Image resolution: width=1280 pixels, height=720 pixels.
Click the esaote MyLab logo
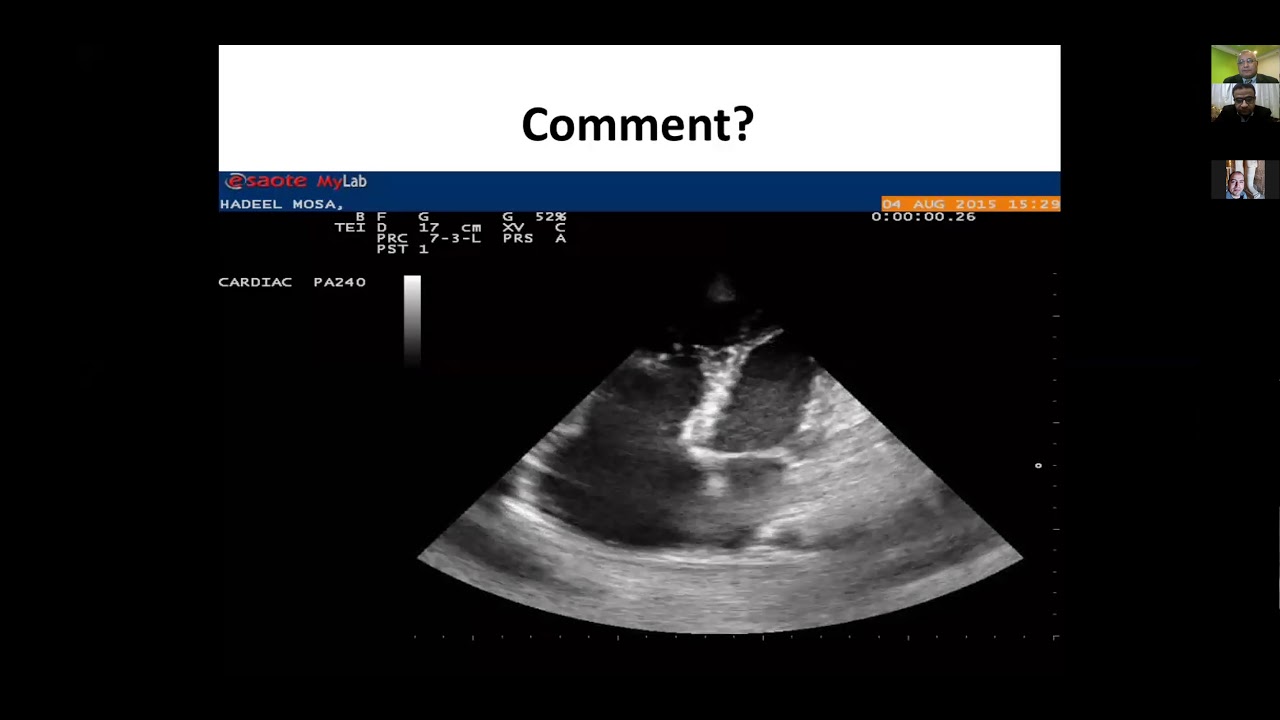(x=296, y=181)
